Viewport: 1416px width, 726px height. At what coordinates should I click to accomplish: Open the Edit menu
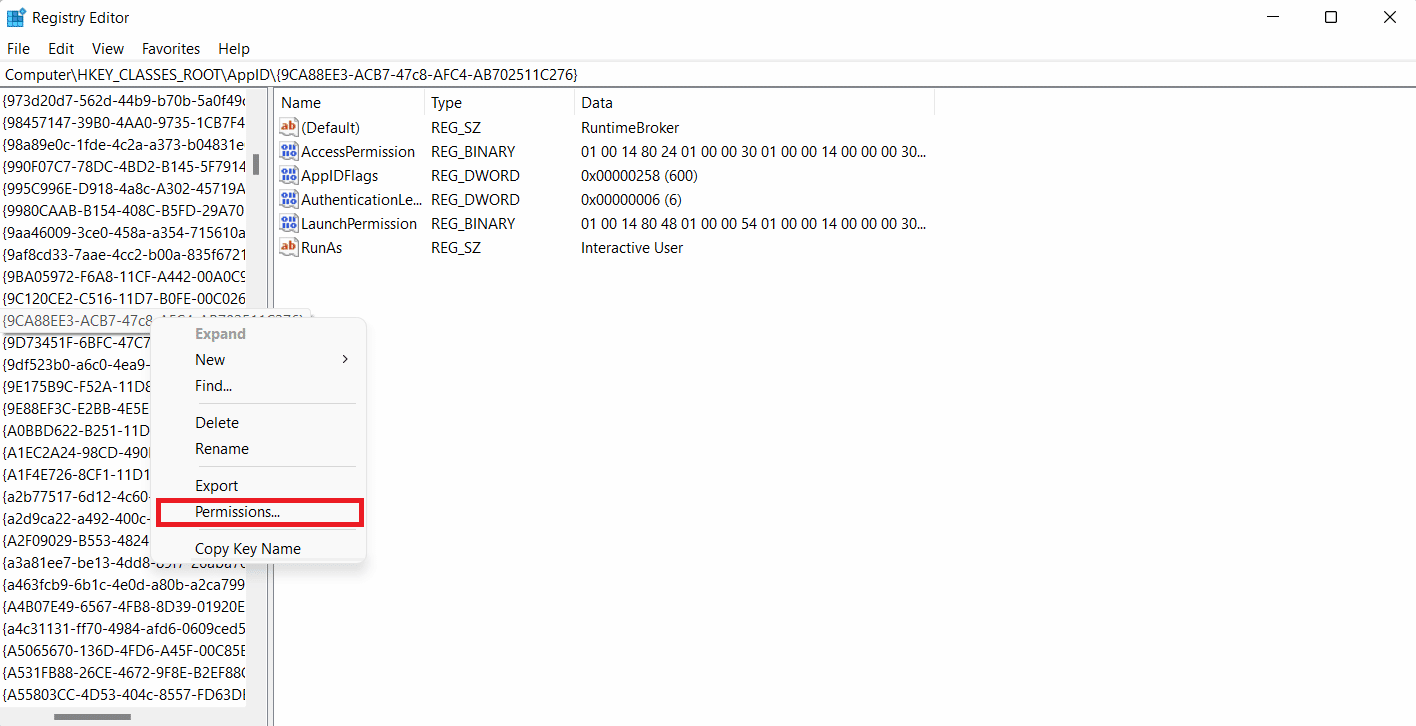[61, 48]
